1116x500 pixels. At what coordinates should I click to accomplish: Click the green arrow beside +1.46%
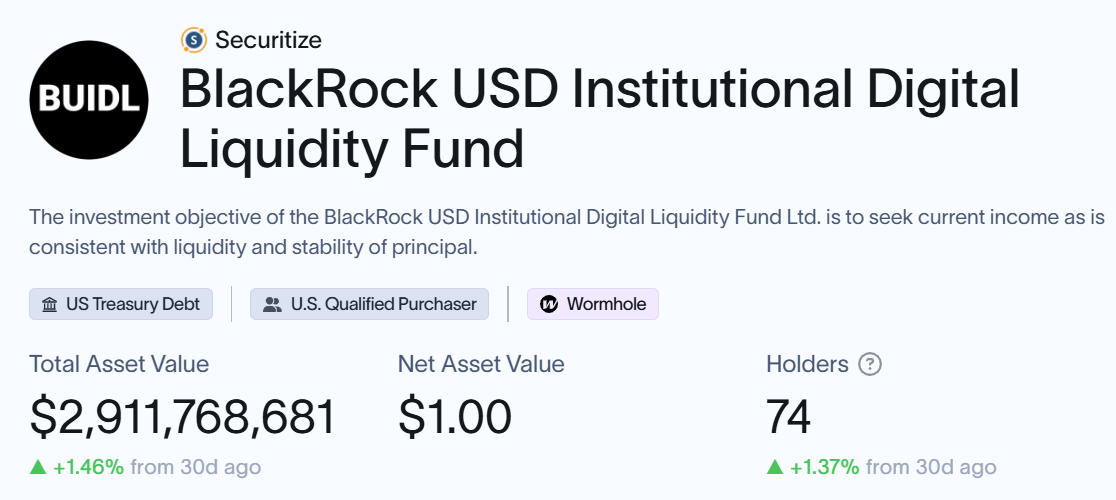[38, 467]
